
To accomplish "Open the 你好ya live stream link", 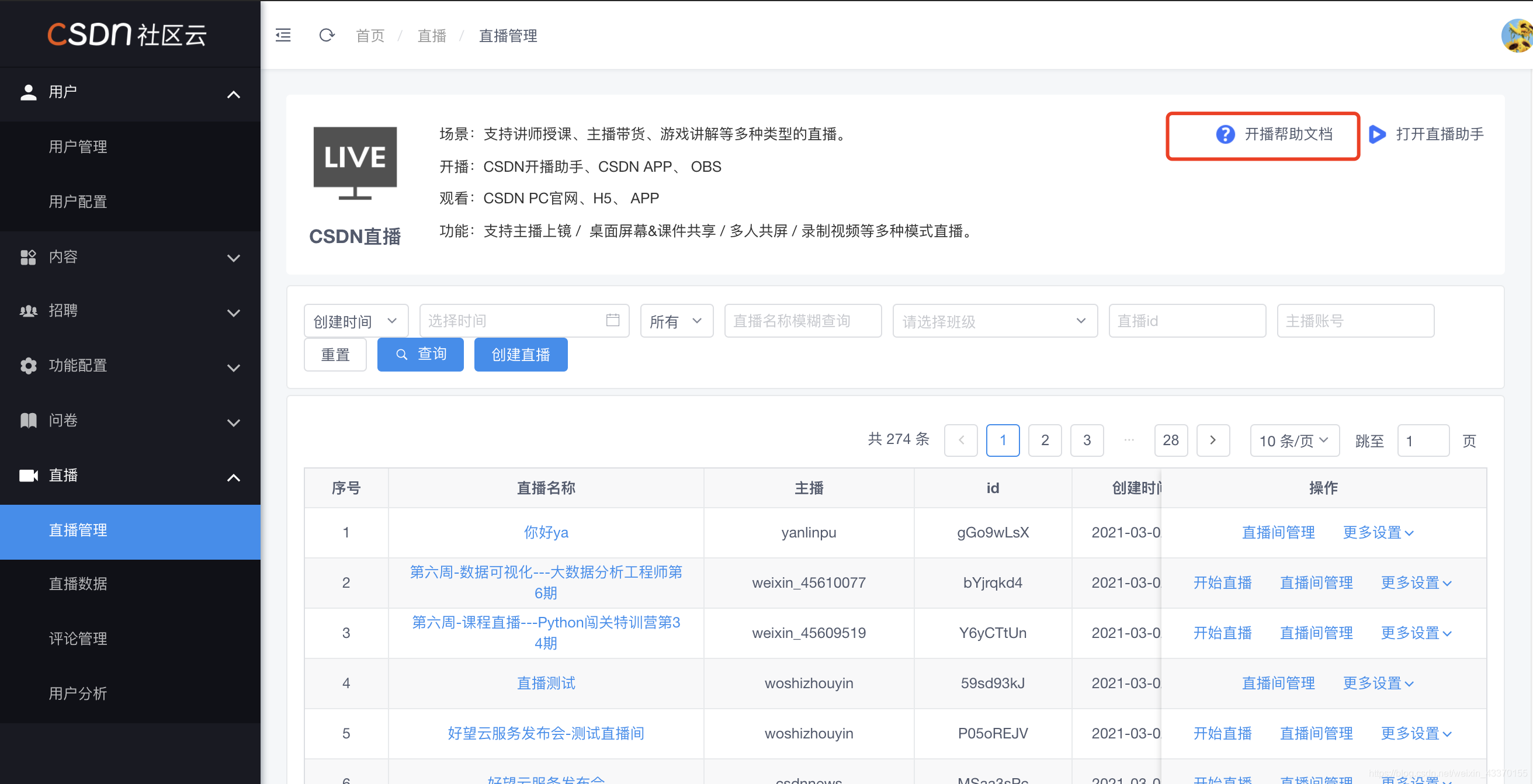I will [x=546, y=532].
